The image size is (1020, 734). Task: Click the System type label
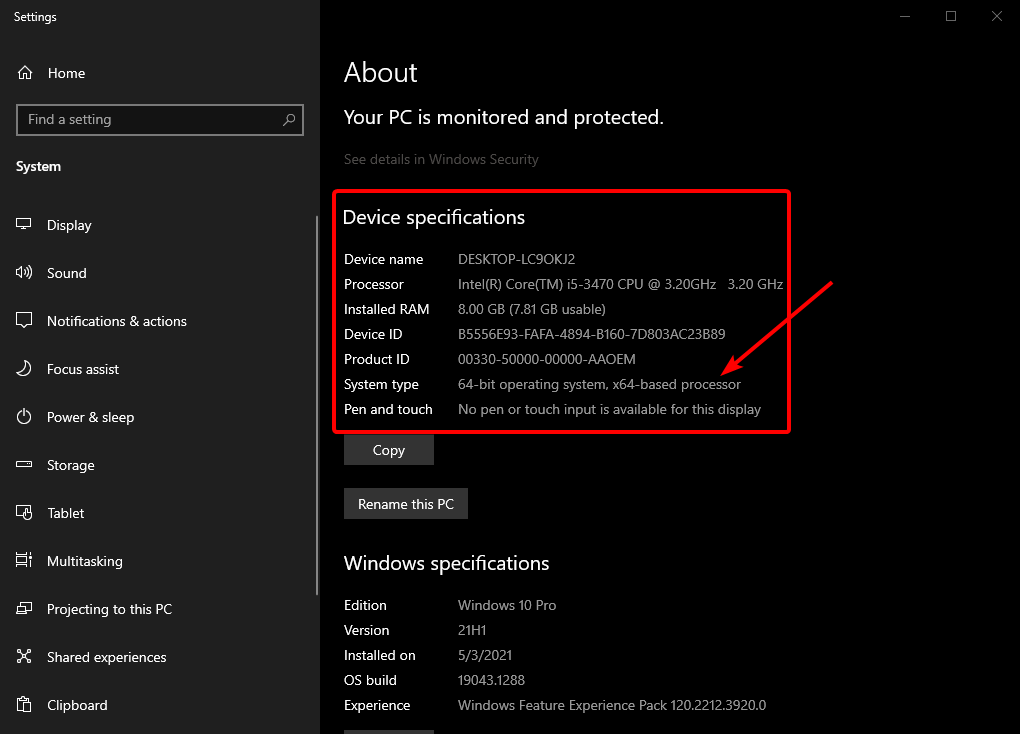coord(381,385)
